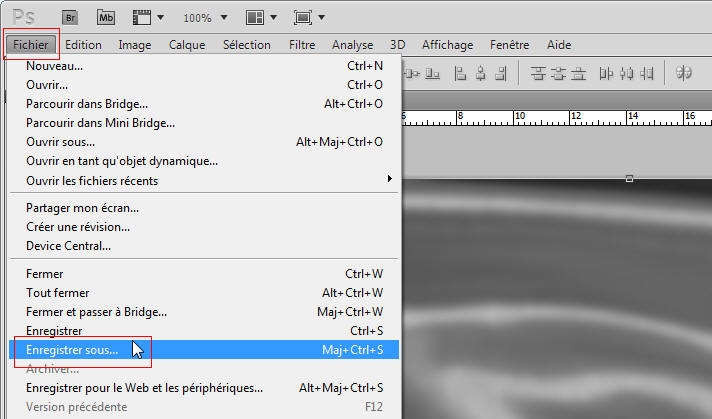The width and height of the screenshot is (712, 419).
Task: Expand the Arrange Documents dropdown arrow
Action: (x=273, y=18)
